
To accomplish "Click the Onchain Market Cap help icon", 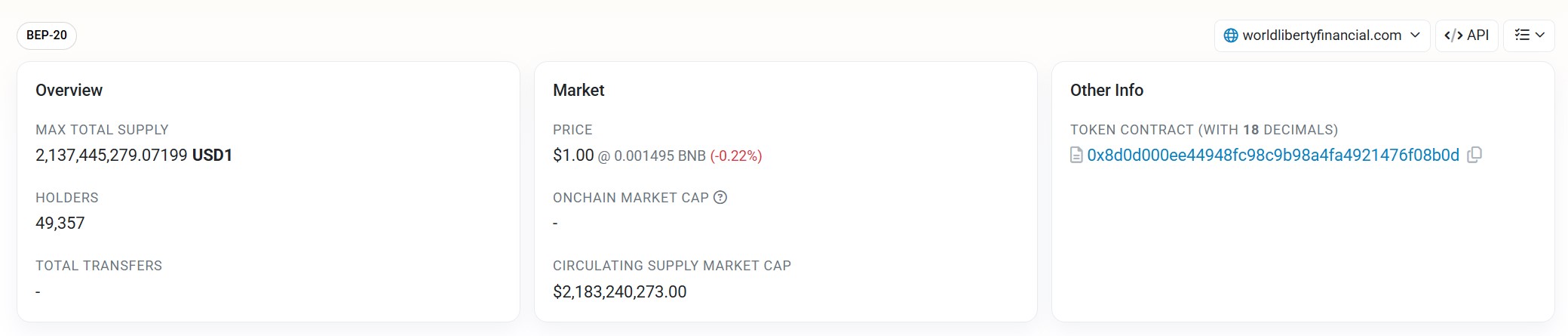I will tap(720, 198).
